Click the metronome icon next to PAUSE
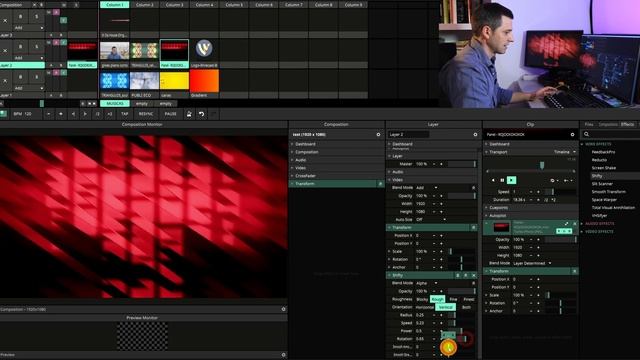 189,114
